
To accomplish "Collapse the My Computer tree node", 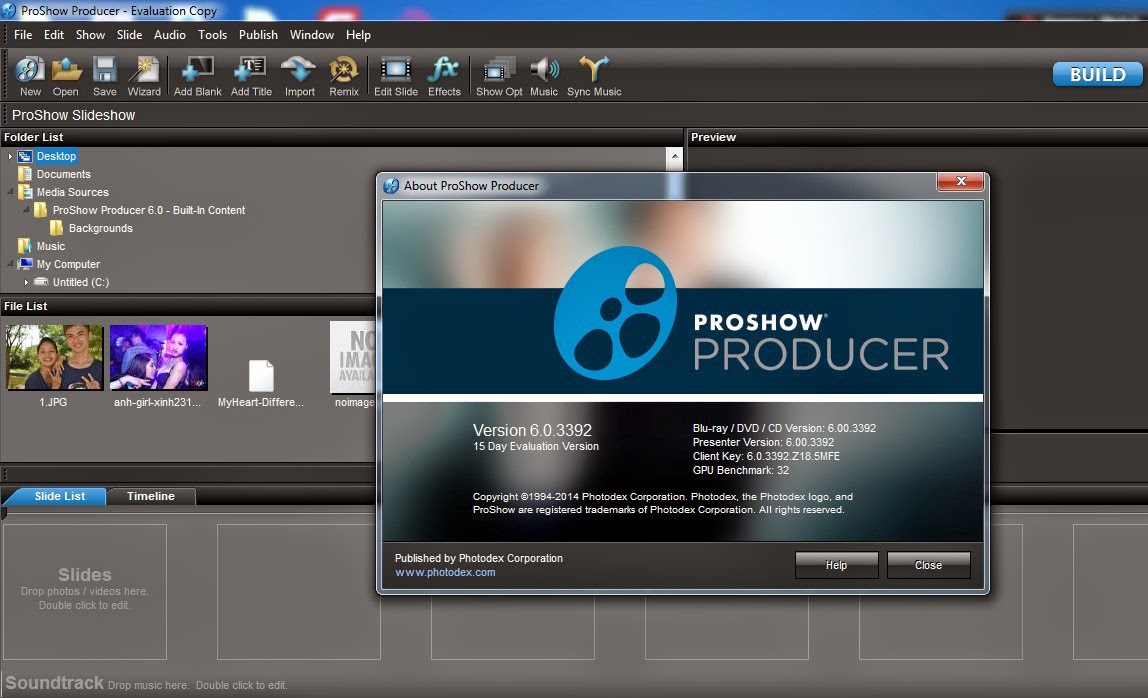I will 10,264.
